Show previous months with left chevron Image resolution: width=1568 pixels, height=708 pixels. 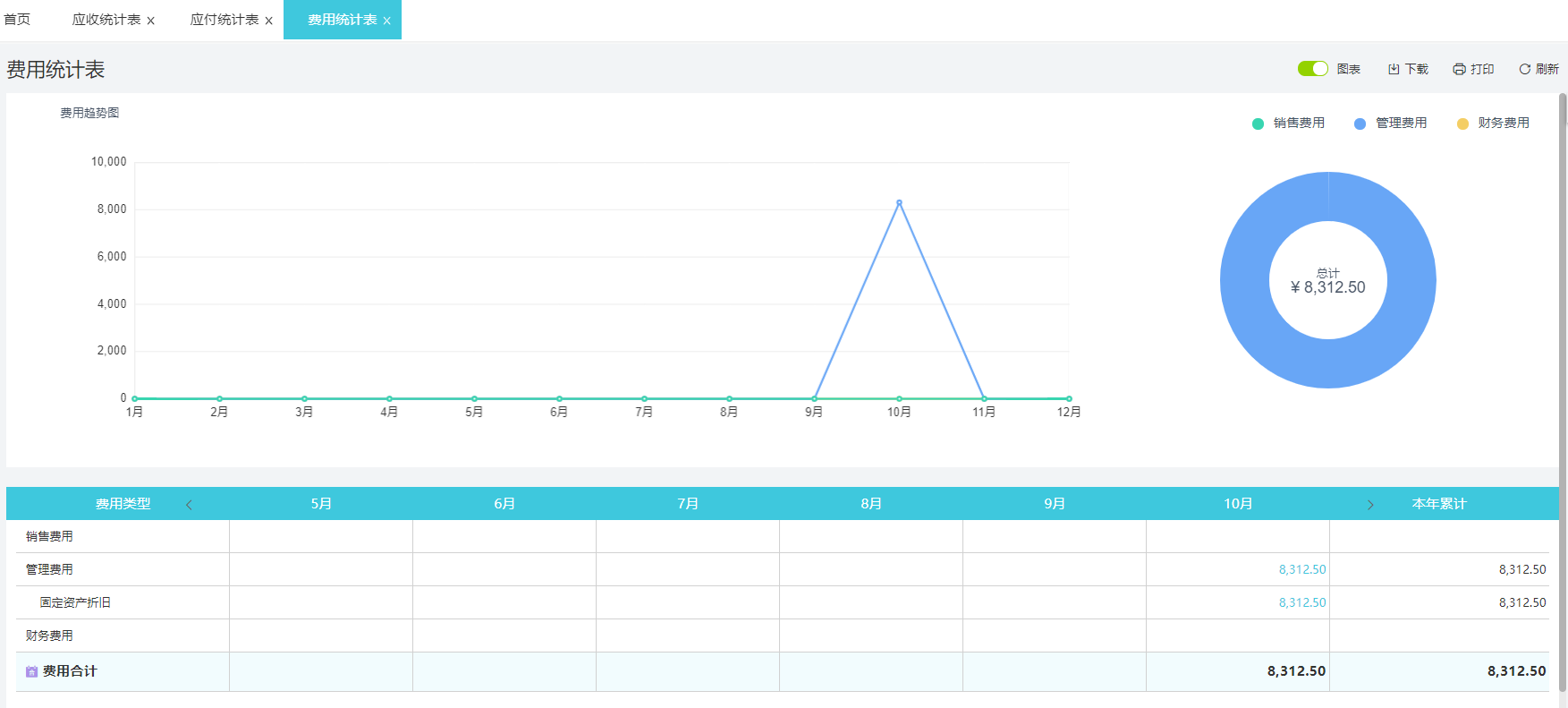[189, 505]
